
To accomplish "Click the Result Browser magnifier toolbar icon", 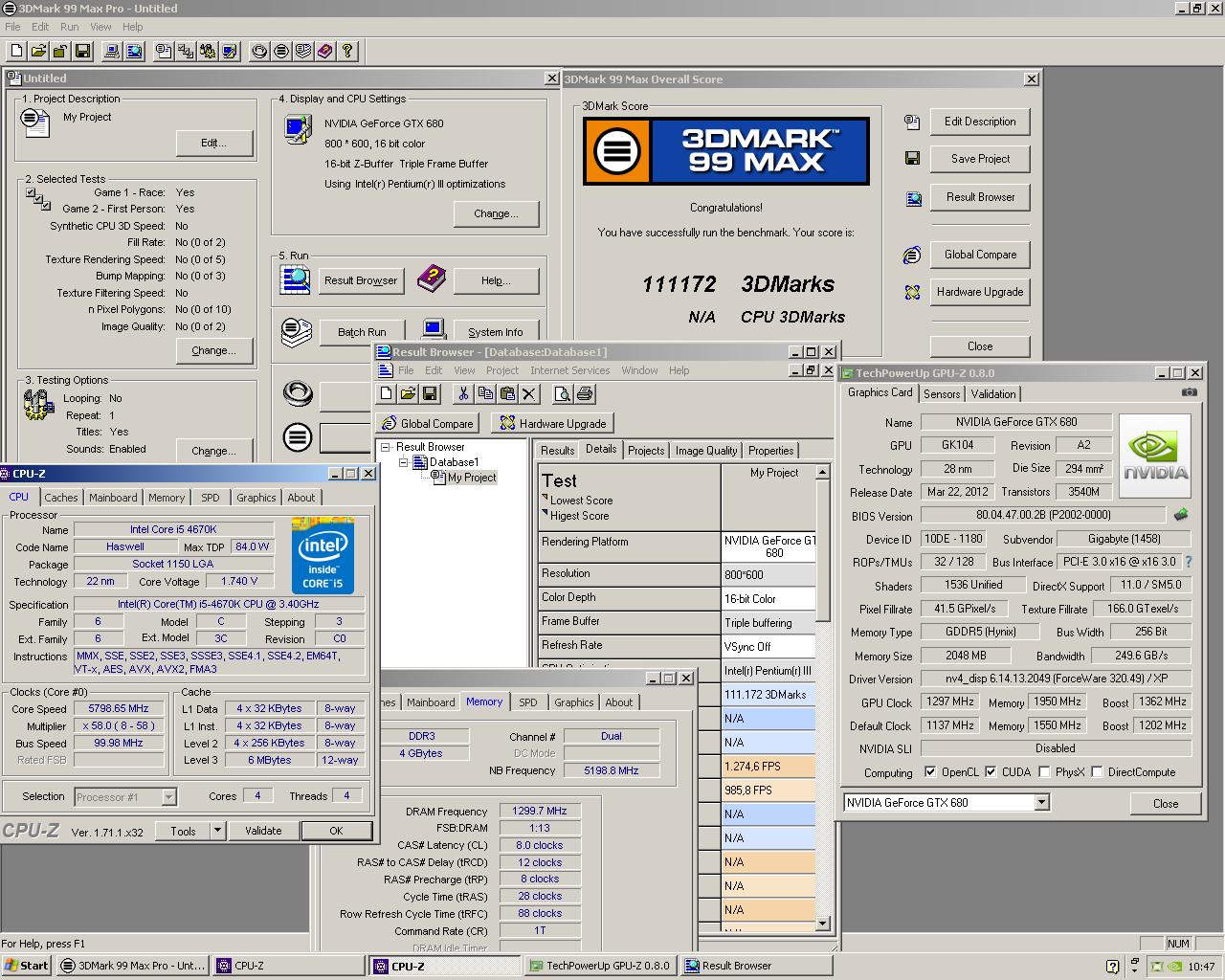I will [x=135, y=51].
